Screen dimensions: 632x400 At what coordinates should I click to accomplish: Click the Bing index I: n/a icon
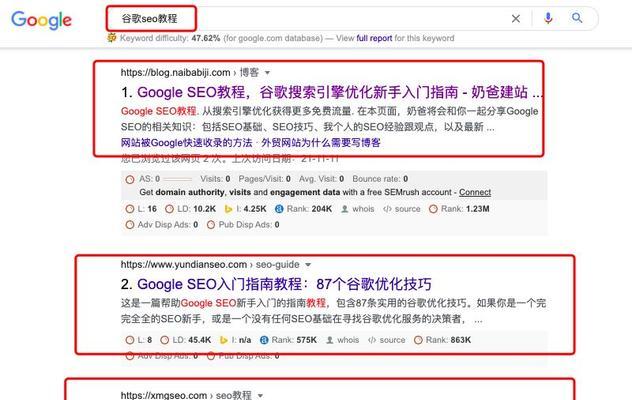coord(224,340)
